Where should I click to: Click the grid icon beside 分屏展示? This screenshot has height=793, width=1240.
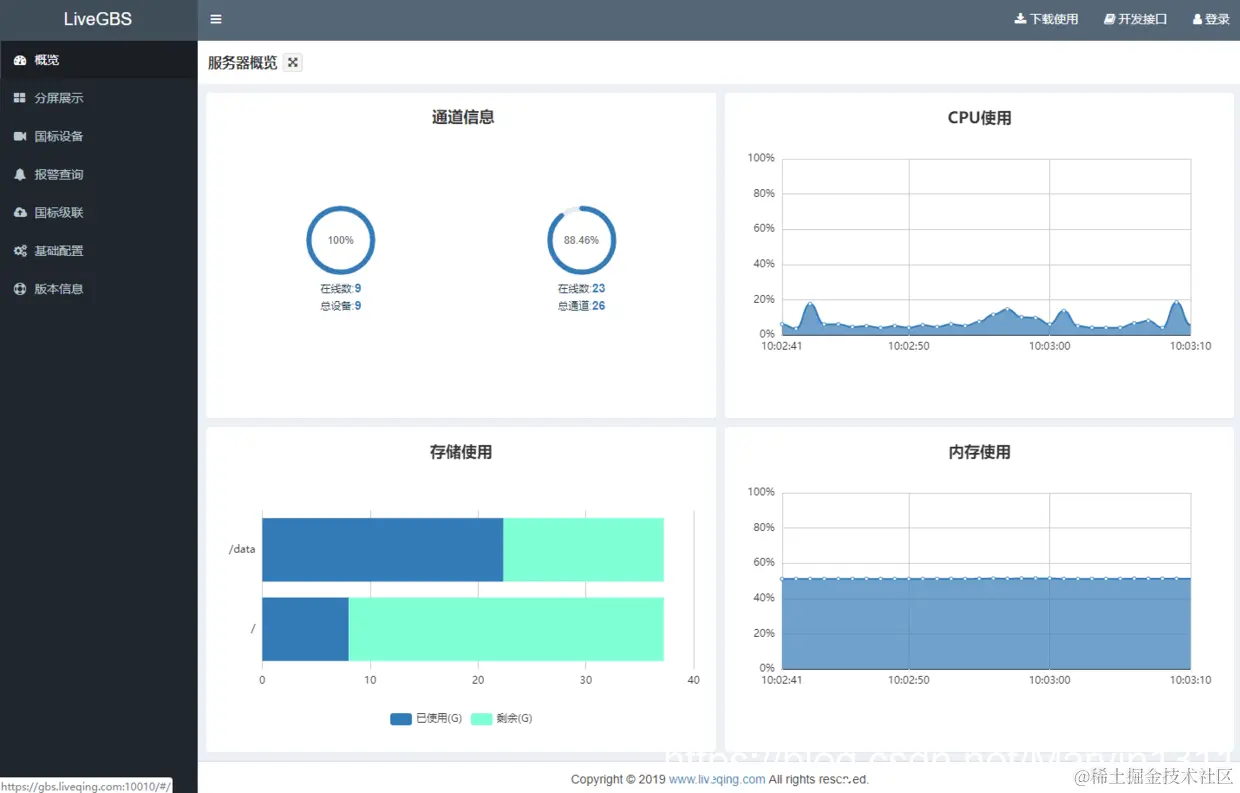[20, 98]
